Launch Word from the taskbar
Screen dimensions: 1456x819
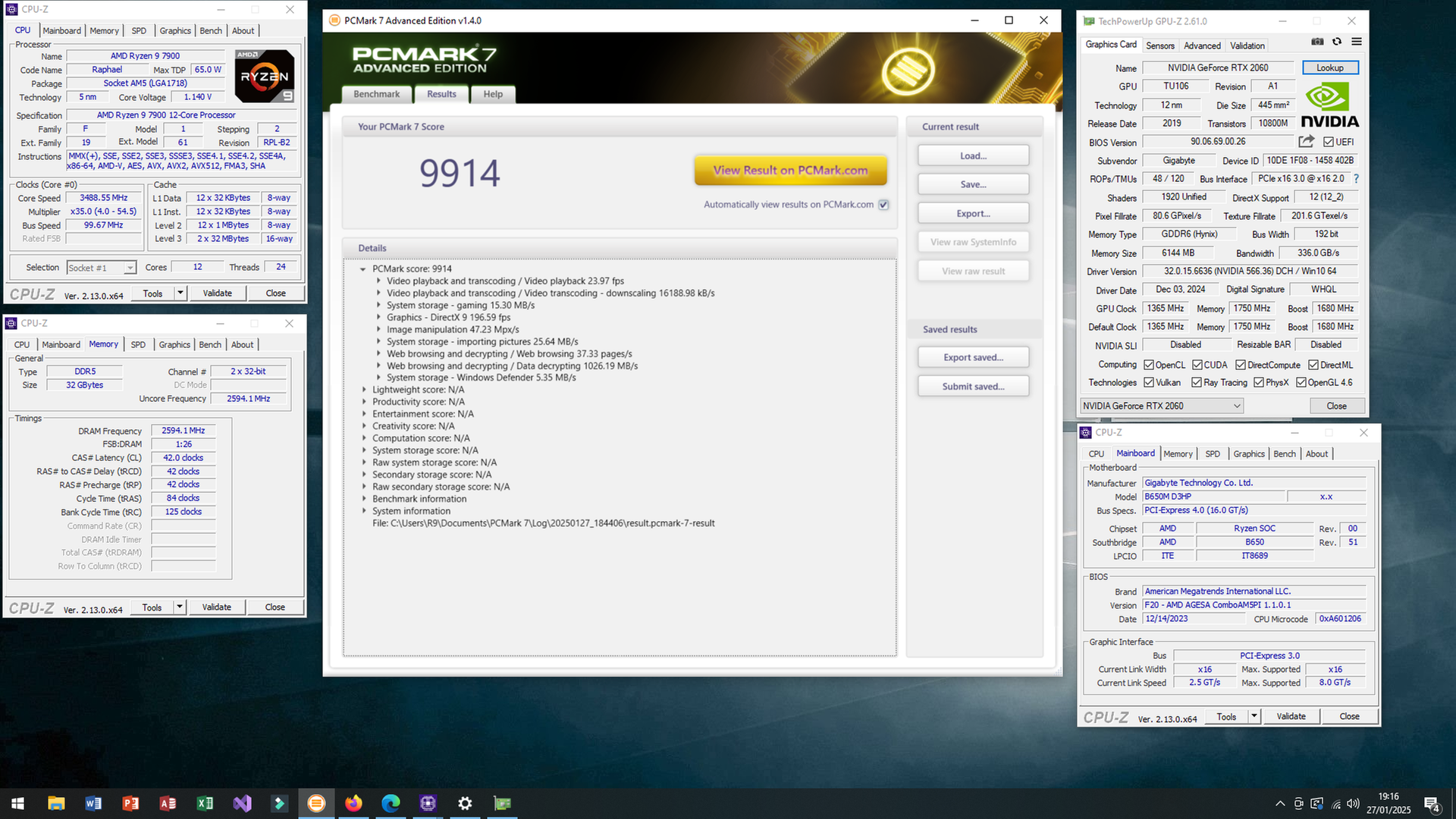93,803
